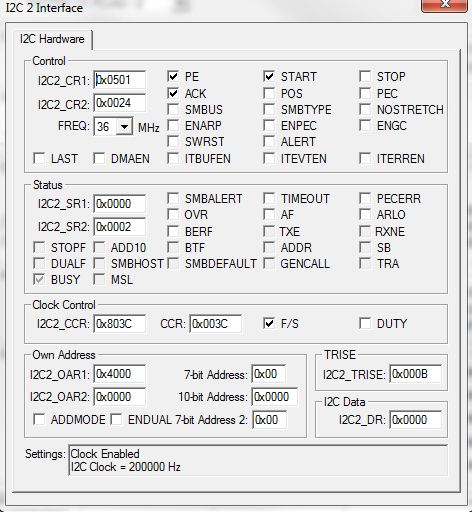
Task: Click the I2C2_OAR1 field
Action: (x=120, y=374)
